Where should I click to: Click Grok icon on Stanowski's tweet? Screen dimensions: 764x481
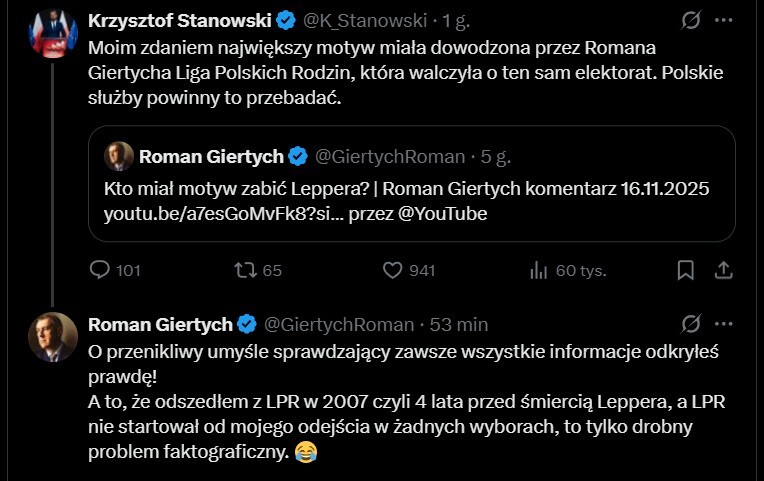(689, 20)
